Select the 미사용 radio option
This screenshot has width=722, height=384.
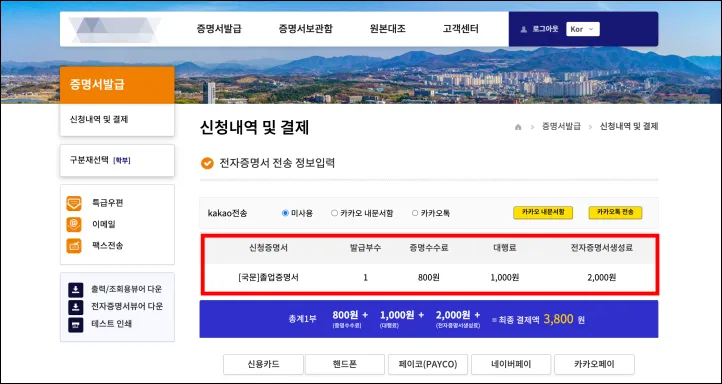click(285, 213)
